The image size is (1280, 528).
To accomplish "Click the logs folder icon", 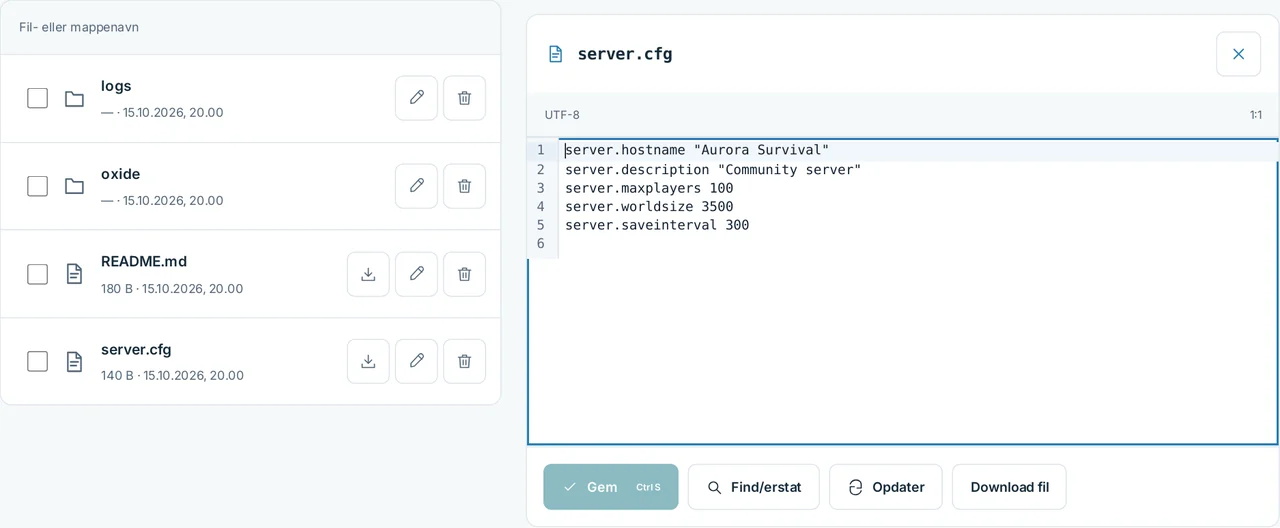I will (x=74, y=98).
